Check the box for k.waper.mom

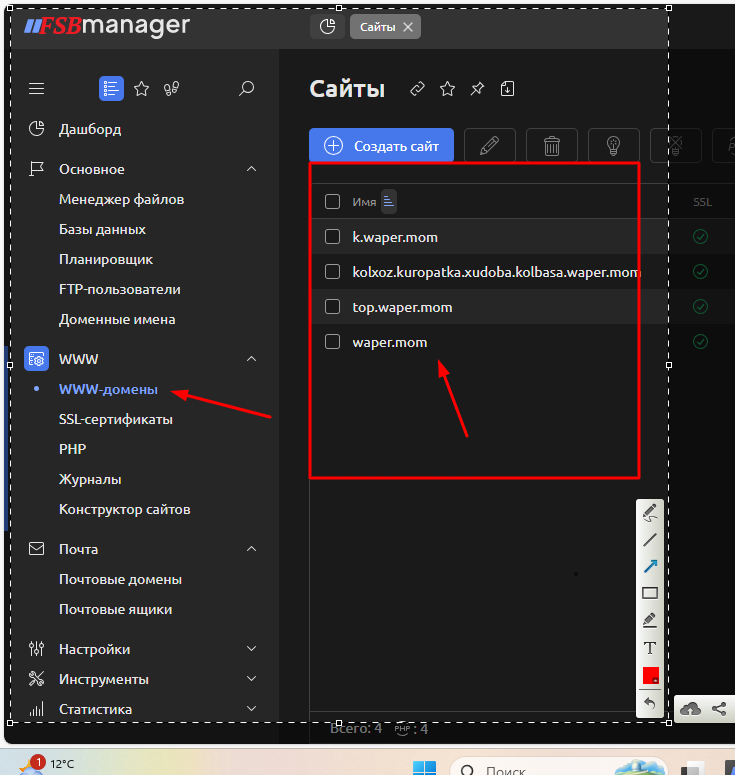333,237
